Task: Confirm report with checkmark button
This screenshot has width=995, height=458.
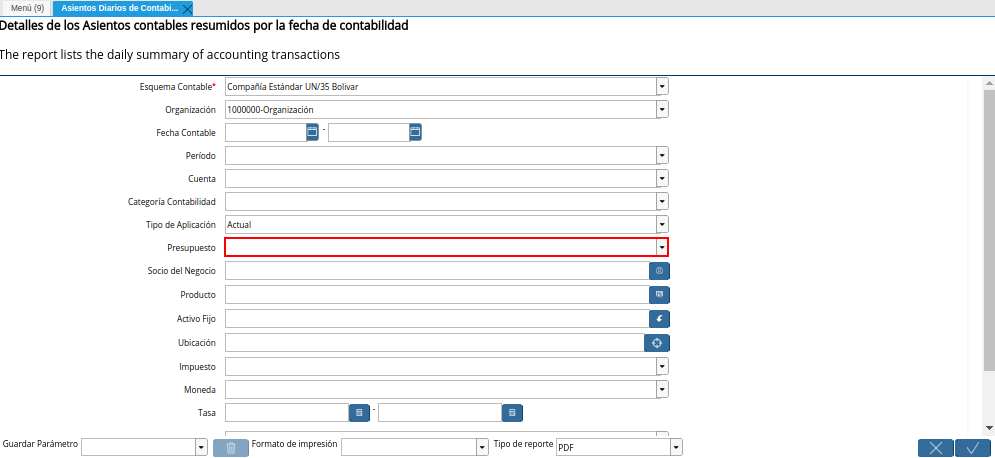Action: [x=973, y=447]
